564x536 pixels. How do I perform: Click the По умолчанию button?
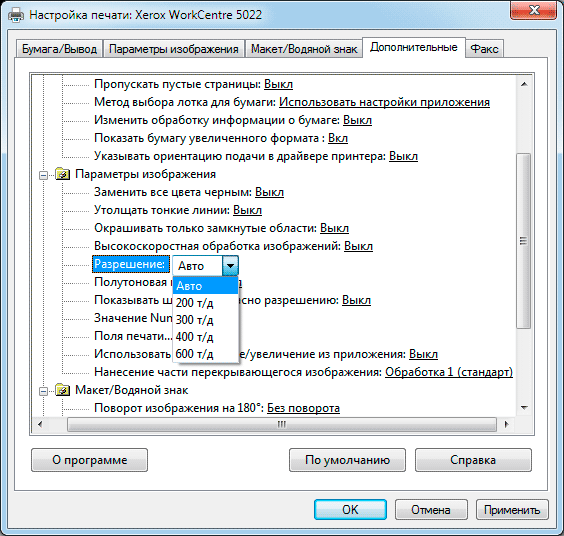(x=347, y=460)
